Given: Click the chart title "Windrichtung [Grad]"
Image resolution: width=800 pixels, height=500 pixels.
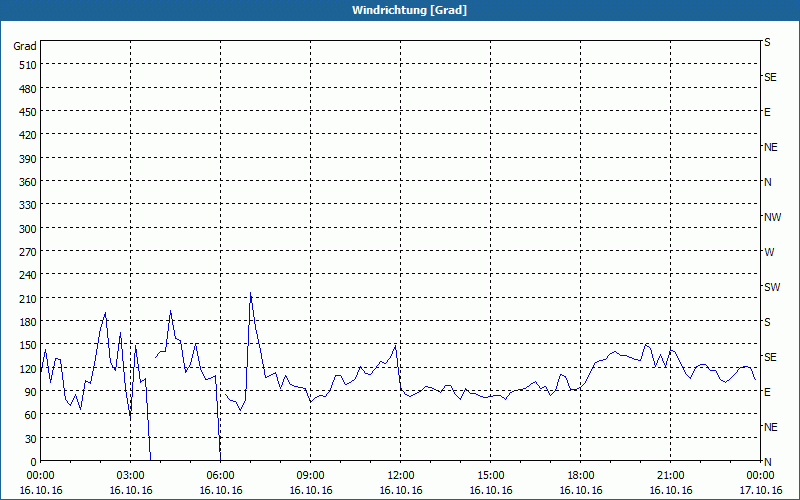Looking at the screenshot, I should coord(409,10).
